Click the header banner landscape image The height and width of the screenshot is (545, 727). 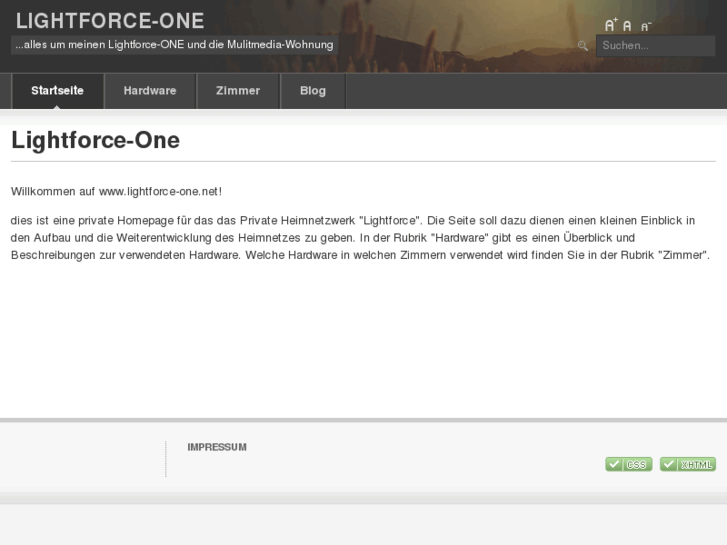pyautogui.click(x=450, y=35)
